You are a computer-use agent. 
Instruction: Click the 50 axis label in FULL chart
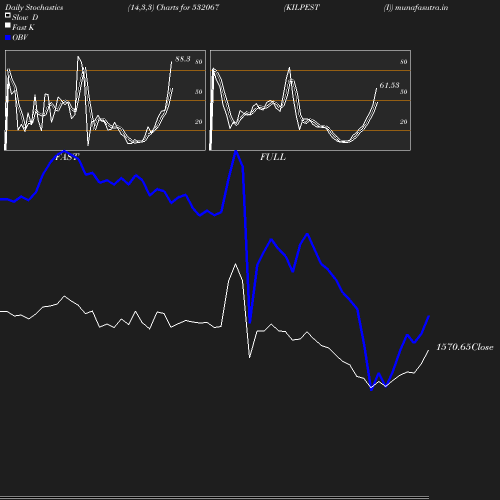click(404, 92)
